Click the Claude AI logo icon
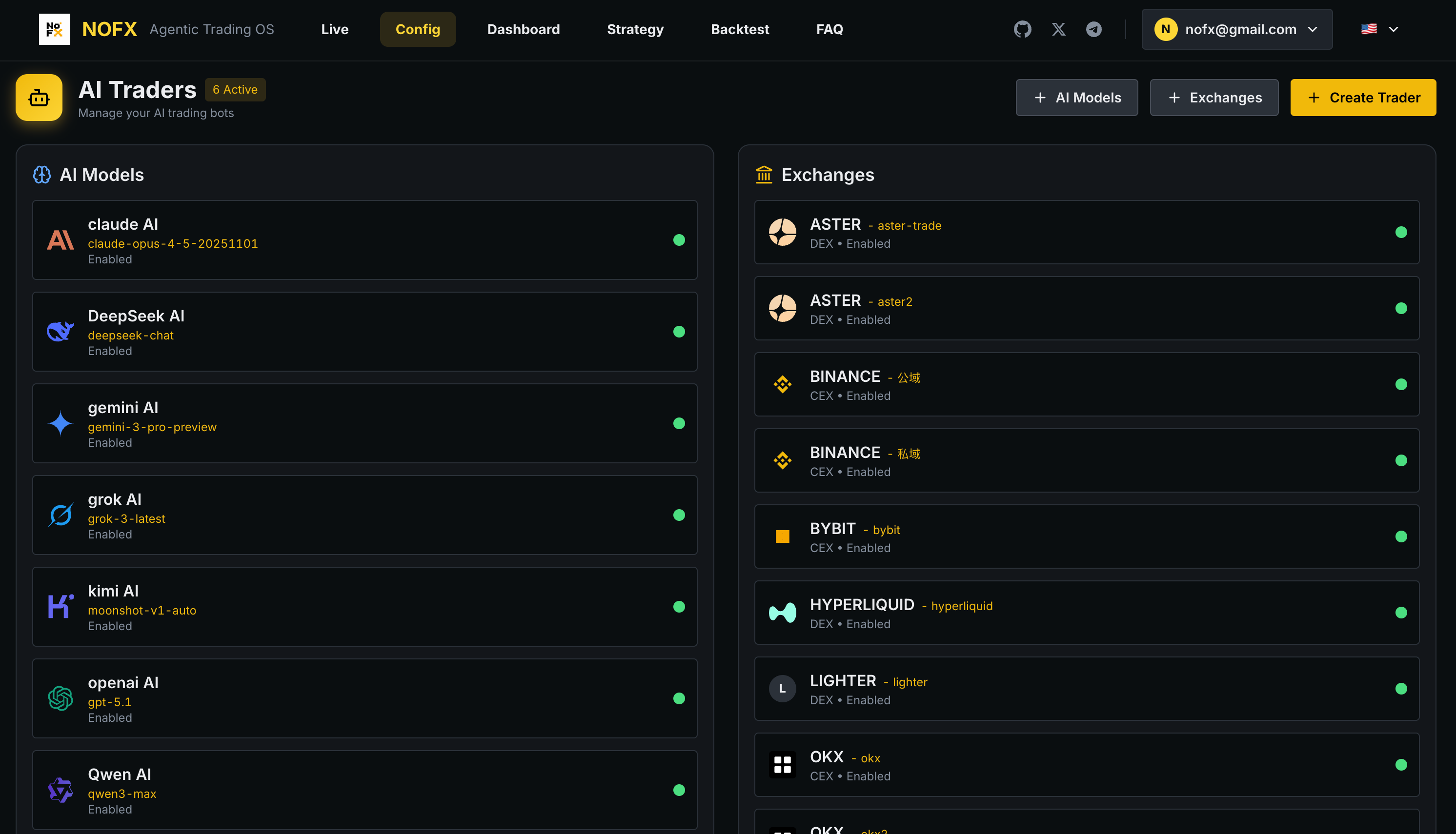 tap(60, 240)
